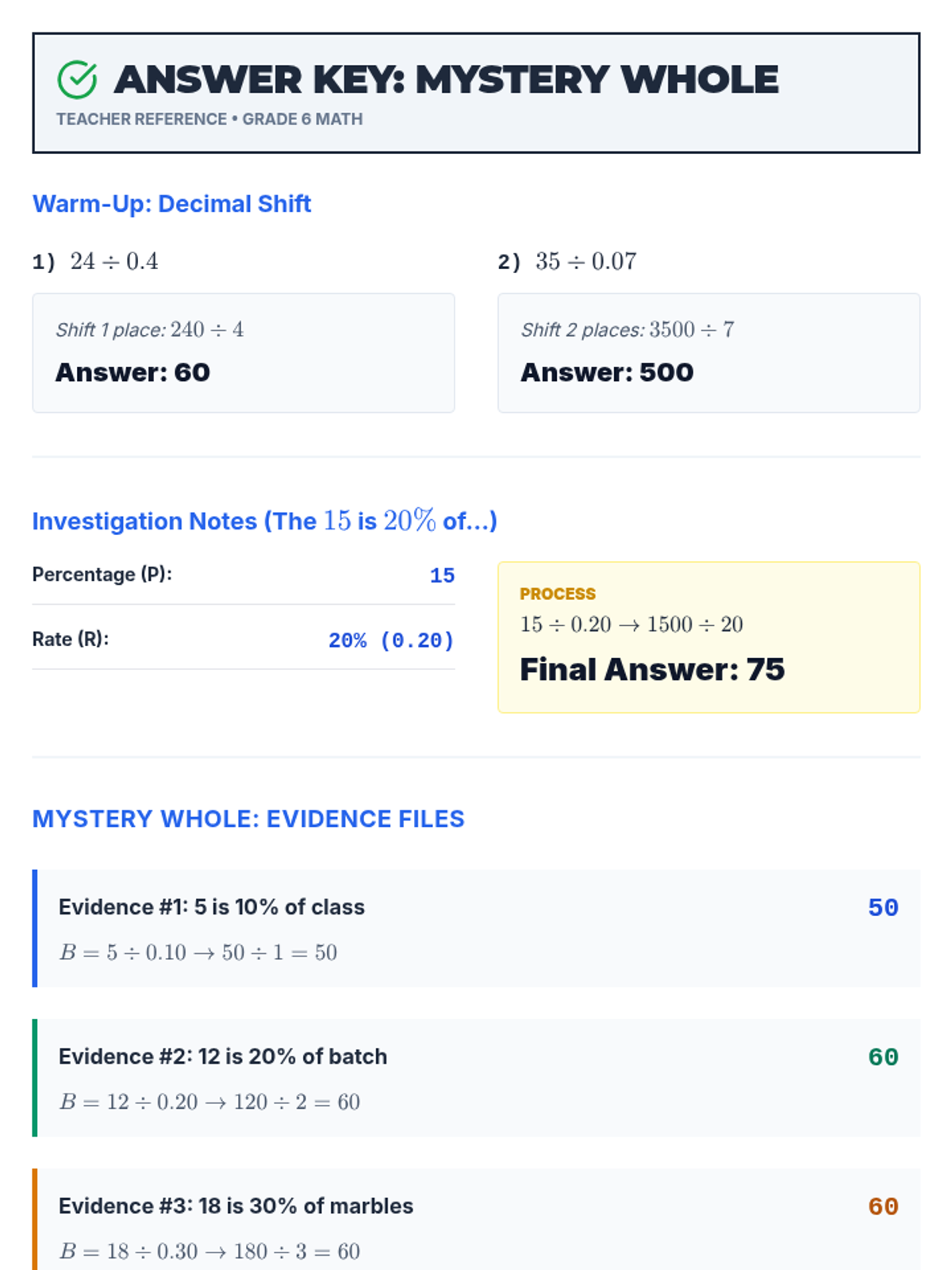The height and width of the screenshot is (1270, 952).
Task: Open Evidence #2: 12 is 20% of batch
Action: point(223,1056)
